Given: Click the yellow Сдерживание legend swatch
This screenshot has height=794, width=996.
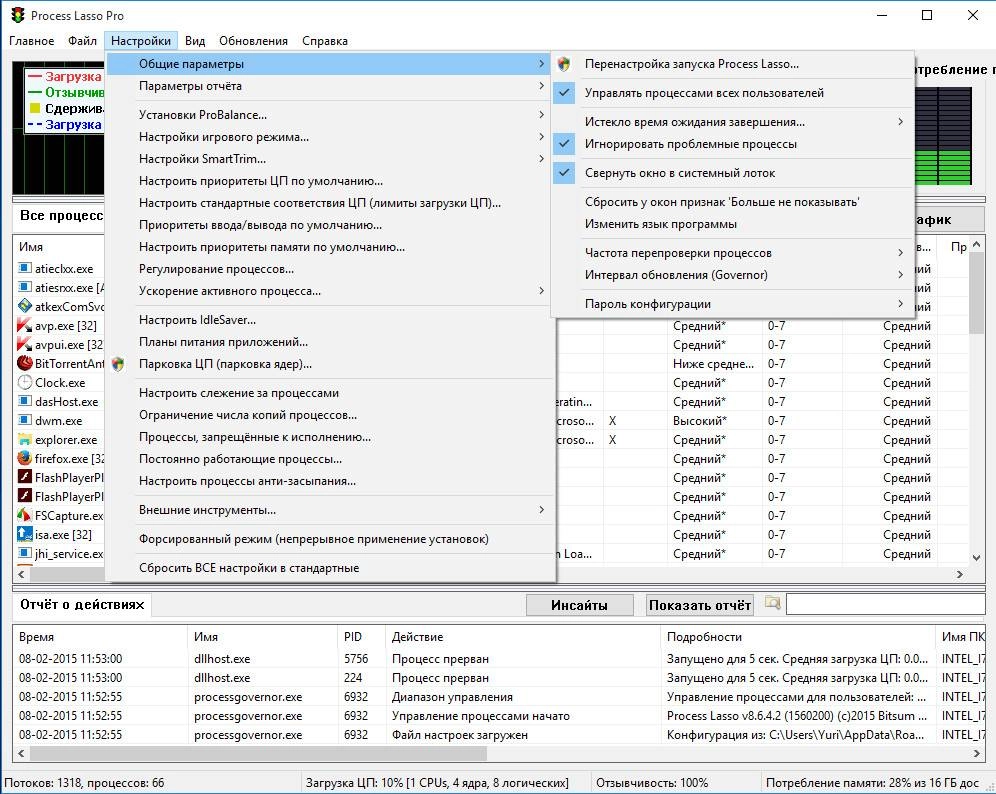Looking at the screenshot, I should (35, 108).
